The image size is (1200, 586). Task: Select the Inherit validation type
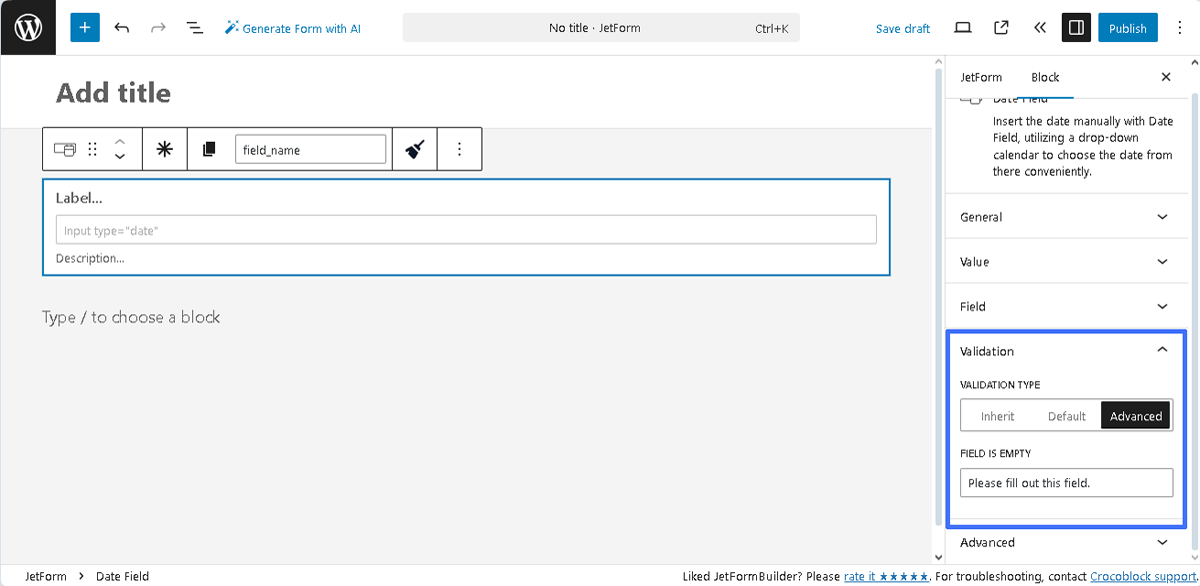click(x=996, y=415)
